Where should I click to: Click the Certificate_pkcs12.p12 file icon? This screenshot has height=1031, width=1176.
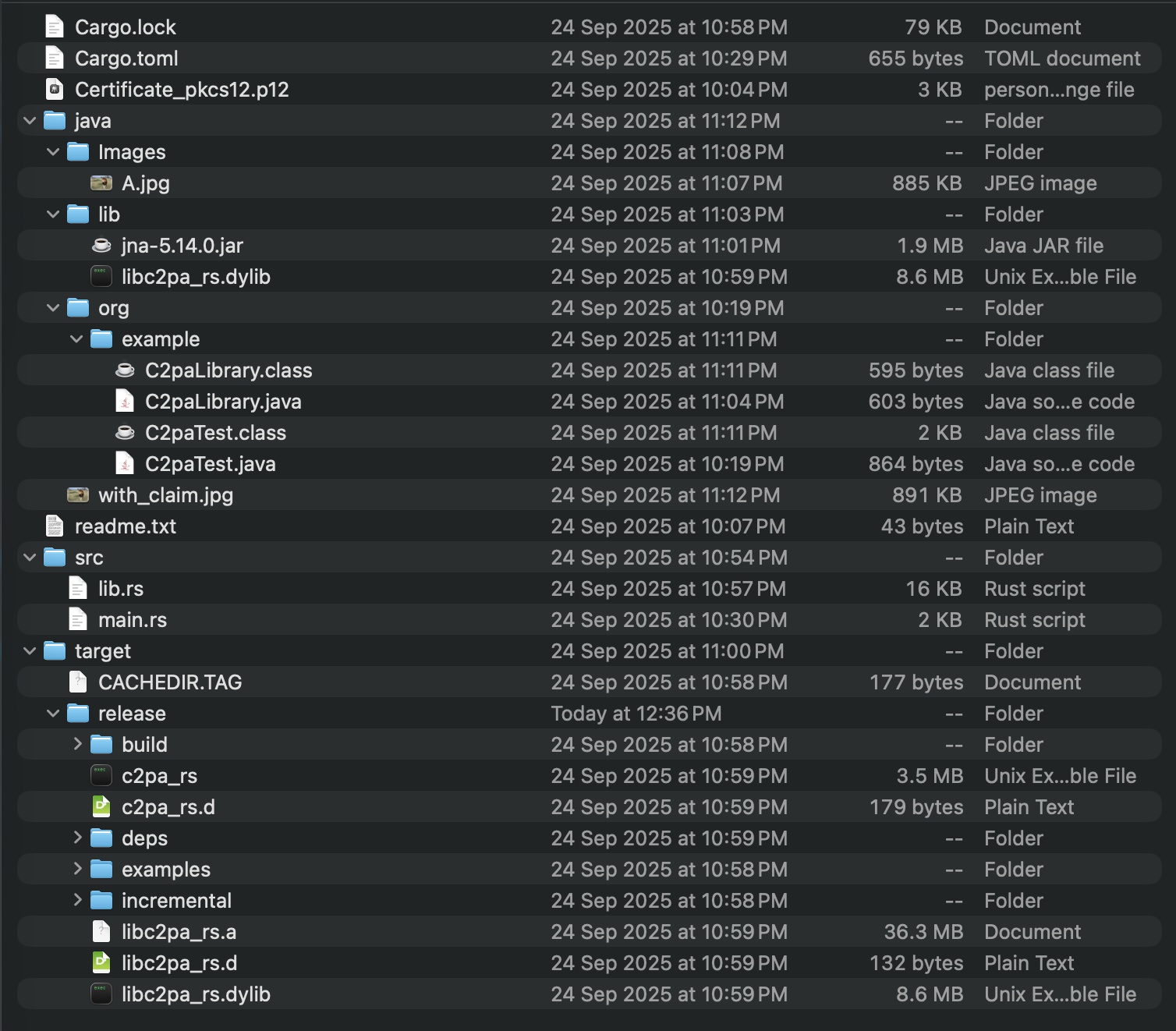pyautogui.click(x=55, y=90)
